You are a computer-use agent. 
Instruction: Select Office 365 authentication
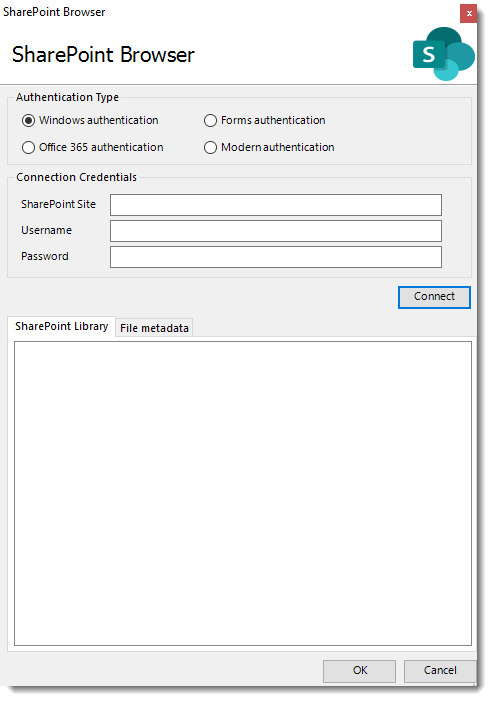(x=28, y=148)
